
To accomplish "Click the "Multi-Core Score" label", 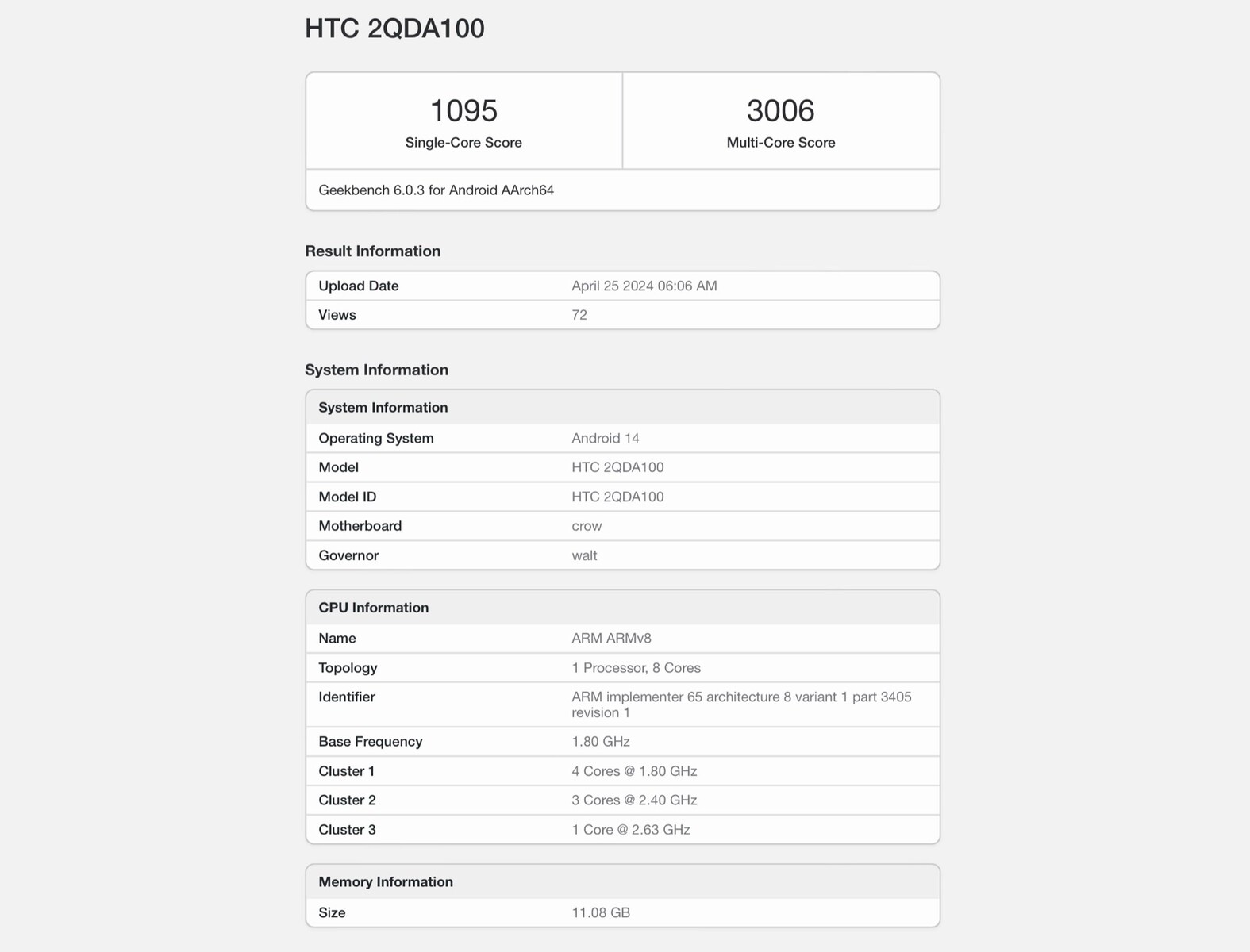I will click(781, 143).
